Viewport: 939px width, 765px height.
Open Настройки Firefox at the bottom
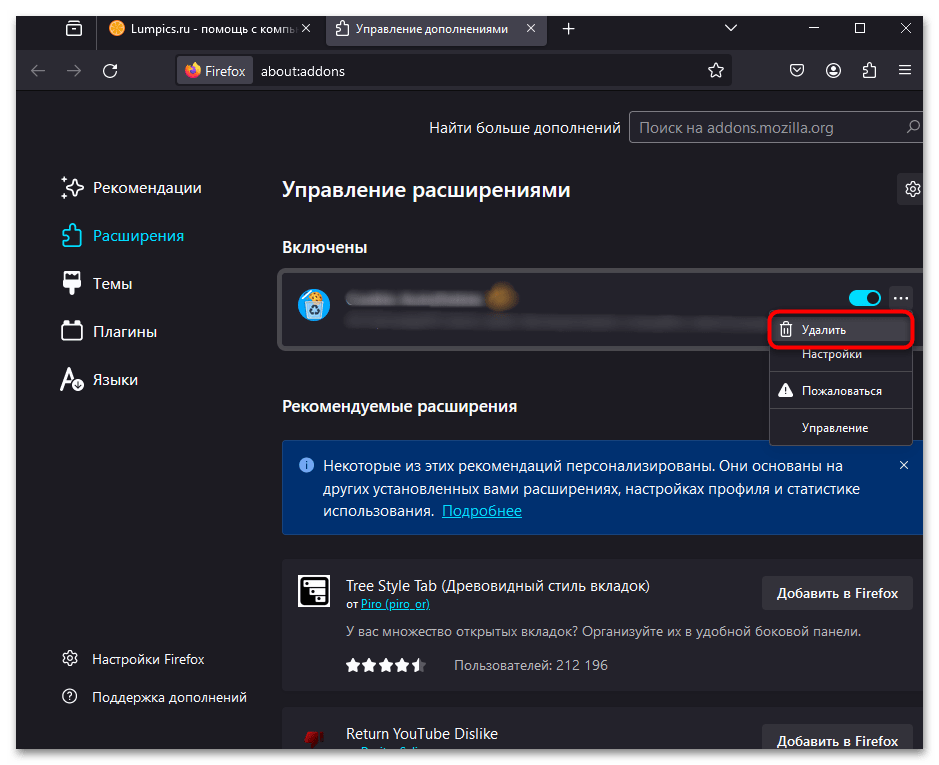133,659
